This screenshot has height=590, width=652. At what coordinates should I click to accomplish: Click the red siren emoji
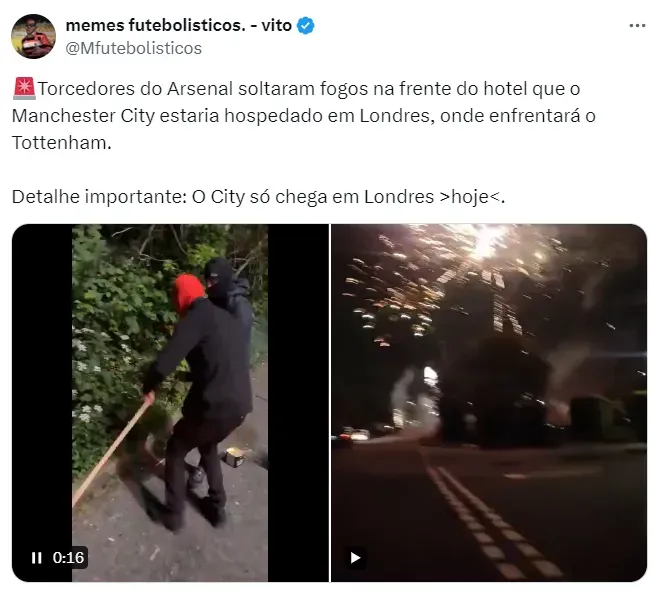pos(24,89)
